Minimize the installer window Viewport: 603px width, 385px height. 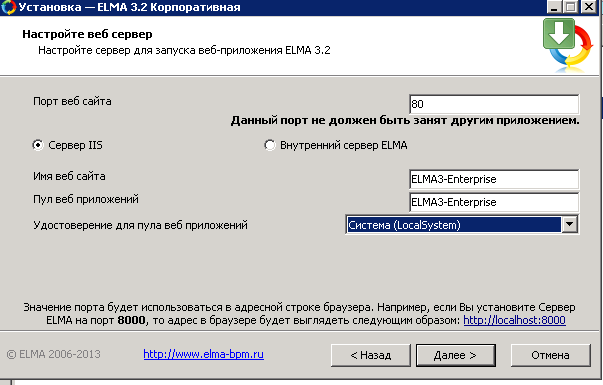[x=554, y=7]
